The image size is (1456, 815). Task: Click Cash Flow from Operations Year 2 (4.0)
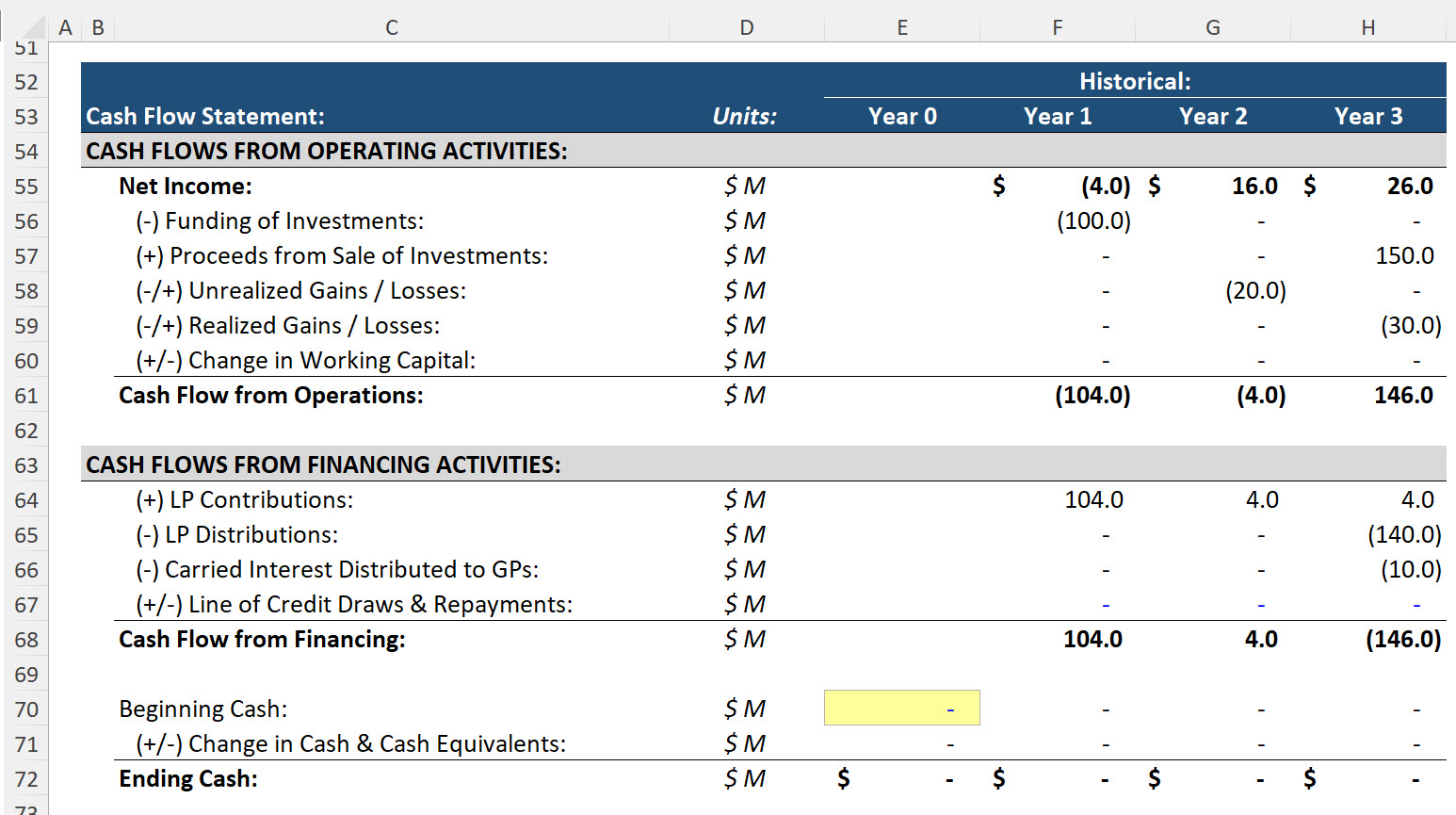(x=1261, y=395)
